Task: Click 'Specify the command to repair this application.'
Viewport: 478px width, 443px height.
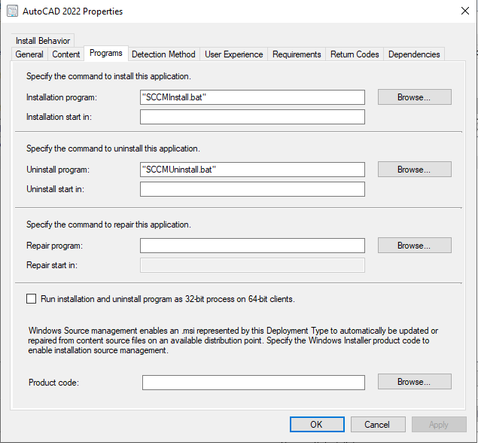Action: coord(109,224)
